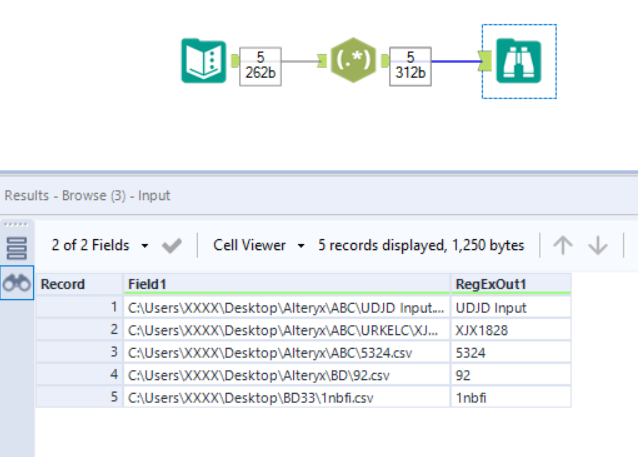Click the checkmark apply fields icon
The width and height of the screenshot is (638, 457).
(171, 245)
